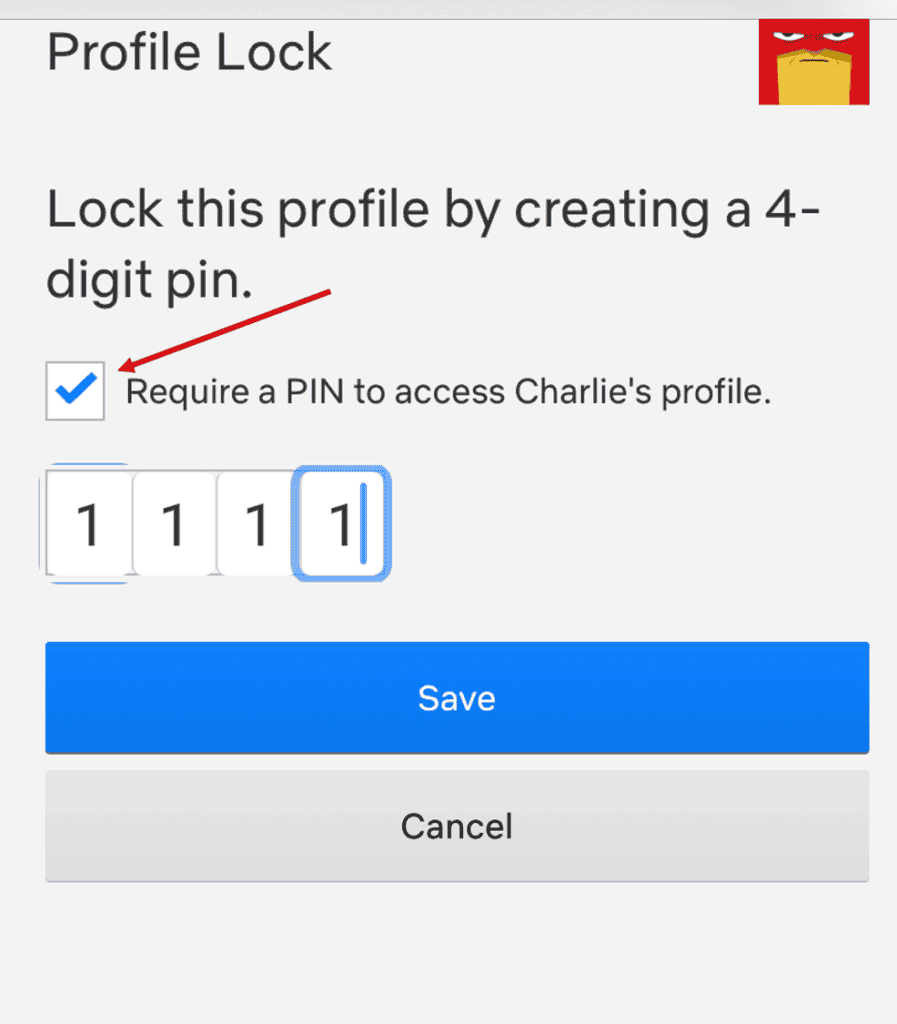Uncheck the Require a PIN checkbox
This screenshot has width=897, height=1024.
pos(75,391)
